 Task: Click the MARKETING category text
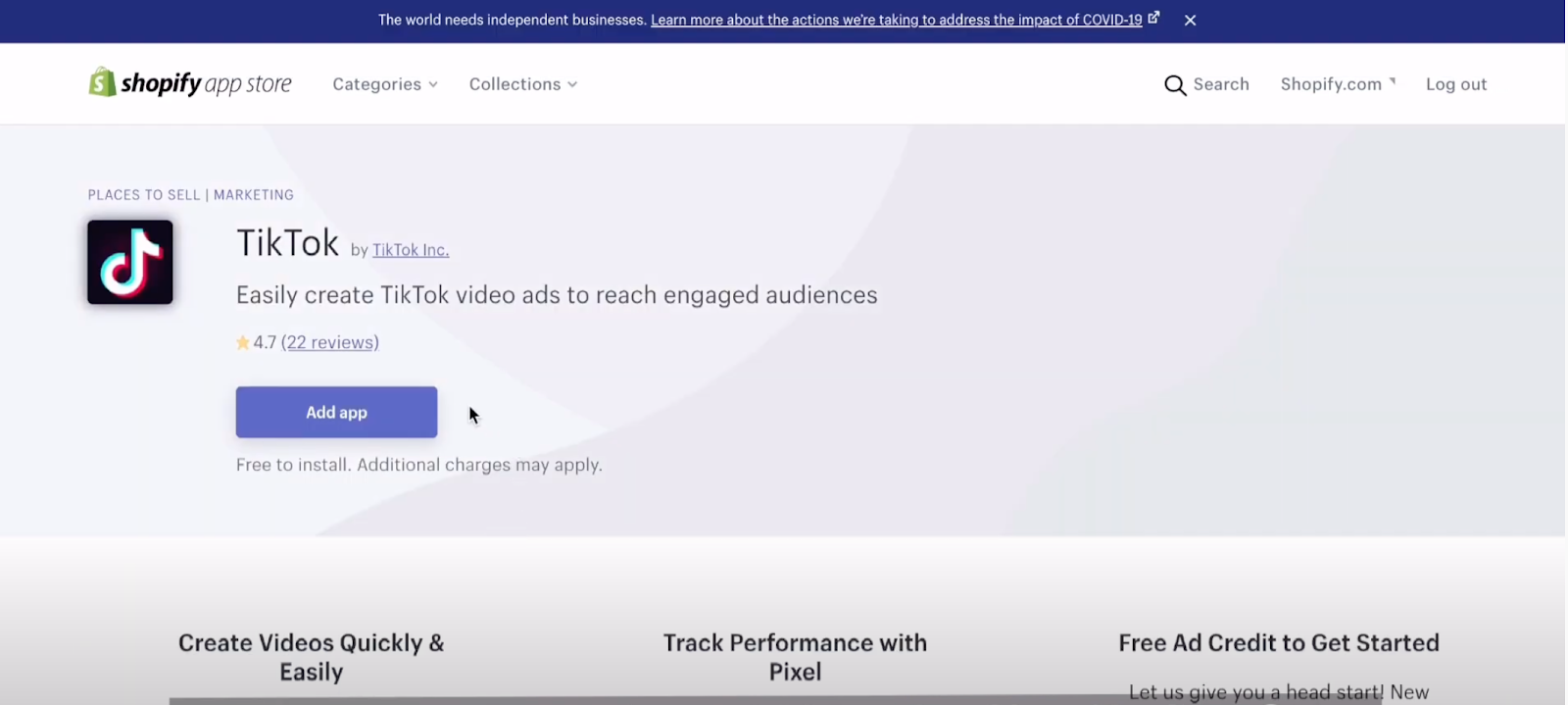click(254, 195)
